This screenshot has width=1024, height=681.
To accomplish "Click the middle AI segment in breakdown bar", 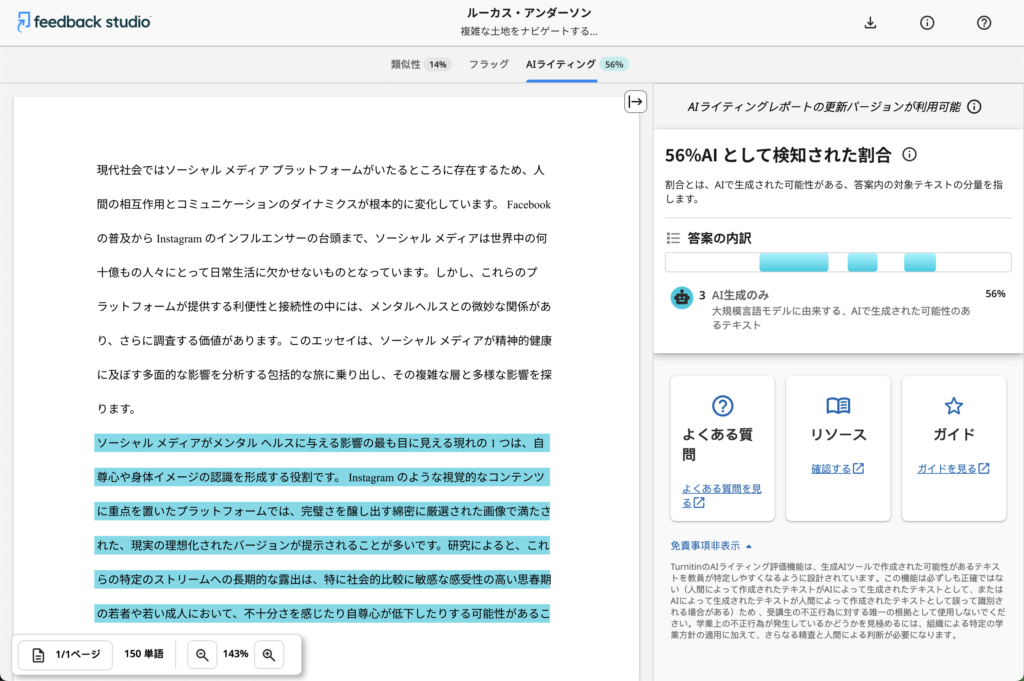I will 862,262.
